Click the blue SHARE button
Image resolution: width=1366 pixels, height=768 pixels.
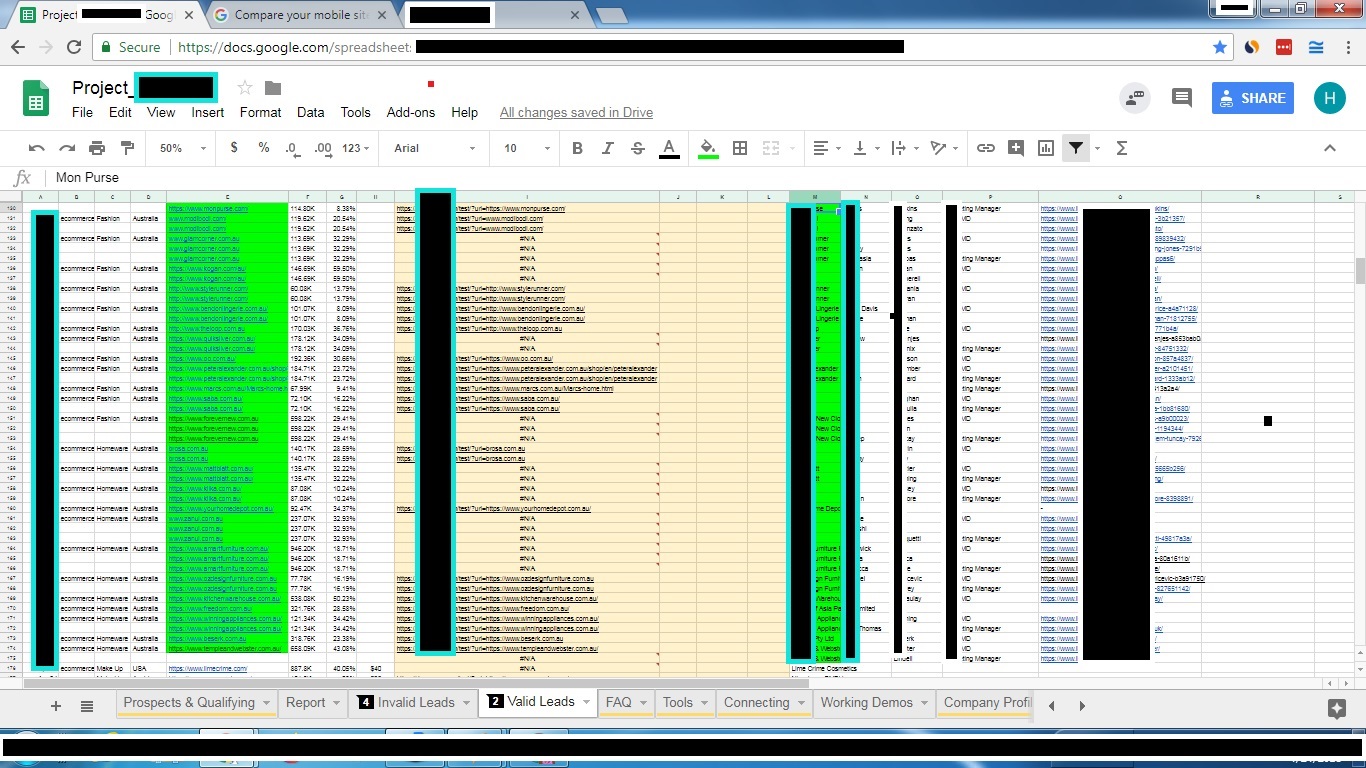point(1252,98)
